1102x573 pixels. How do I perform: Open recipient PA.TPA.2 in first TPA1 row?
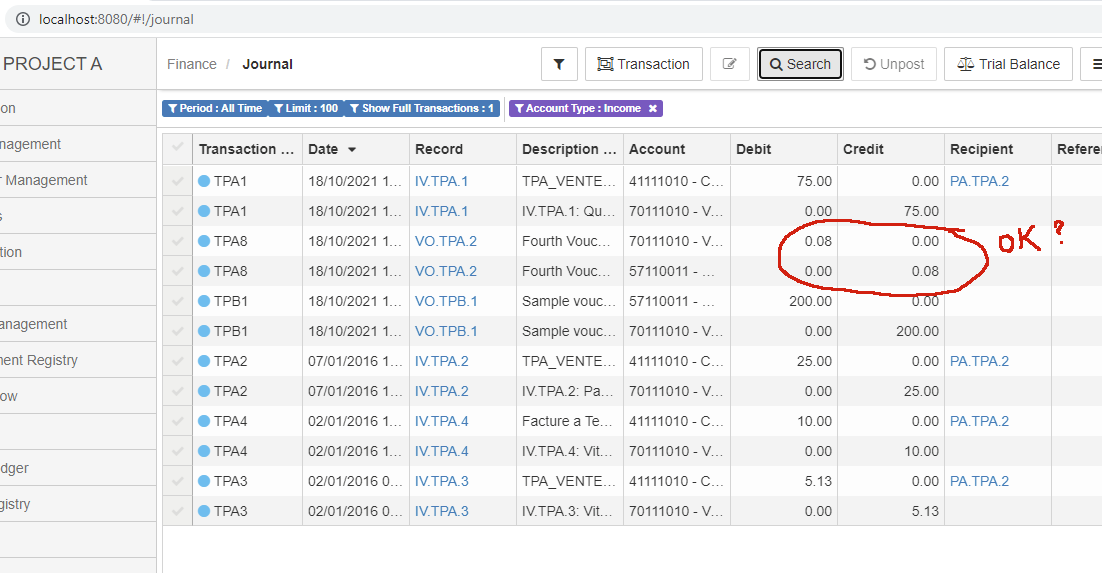click(980, 181)
